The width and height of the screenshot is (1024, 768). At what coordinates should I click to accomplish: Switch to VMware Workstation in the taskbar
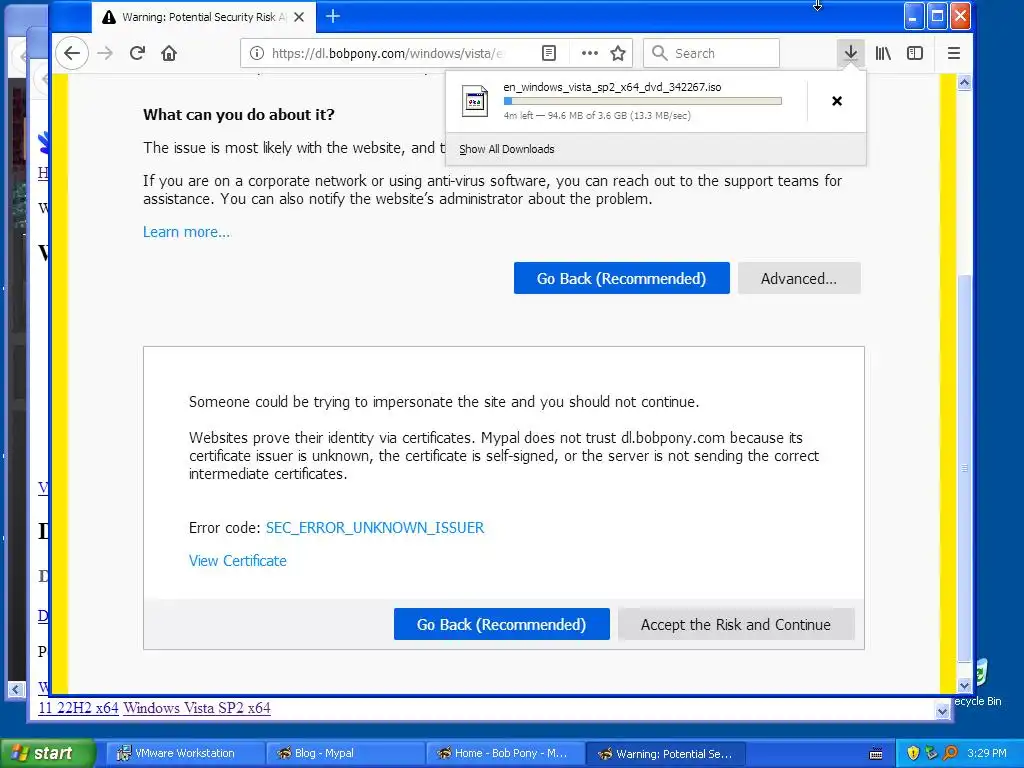pos(185,753)
